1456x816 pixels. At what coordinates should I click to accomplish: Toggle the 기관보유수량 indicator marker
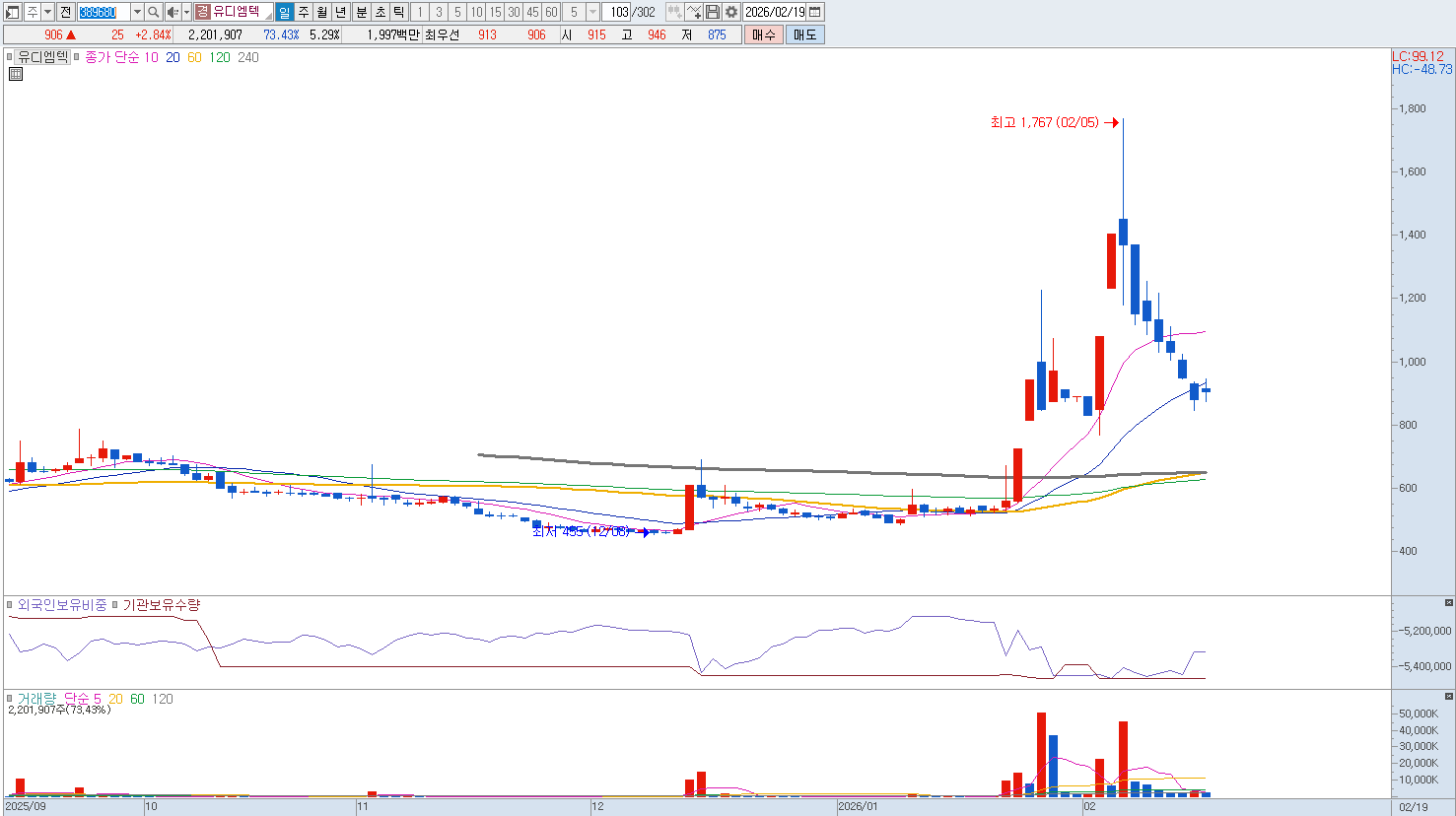pos(114,605)
